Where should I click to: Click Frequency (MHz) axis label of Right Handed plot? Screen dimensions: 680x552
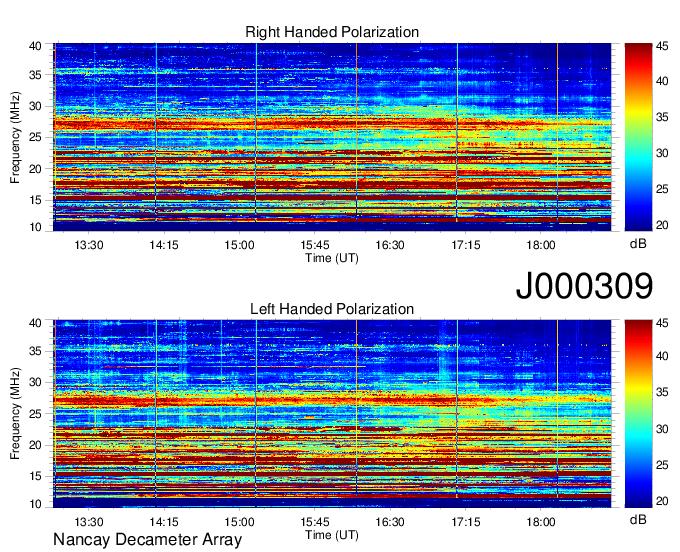pyautogui.click(x=15, y=137)
